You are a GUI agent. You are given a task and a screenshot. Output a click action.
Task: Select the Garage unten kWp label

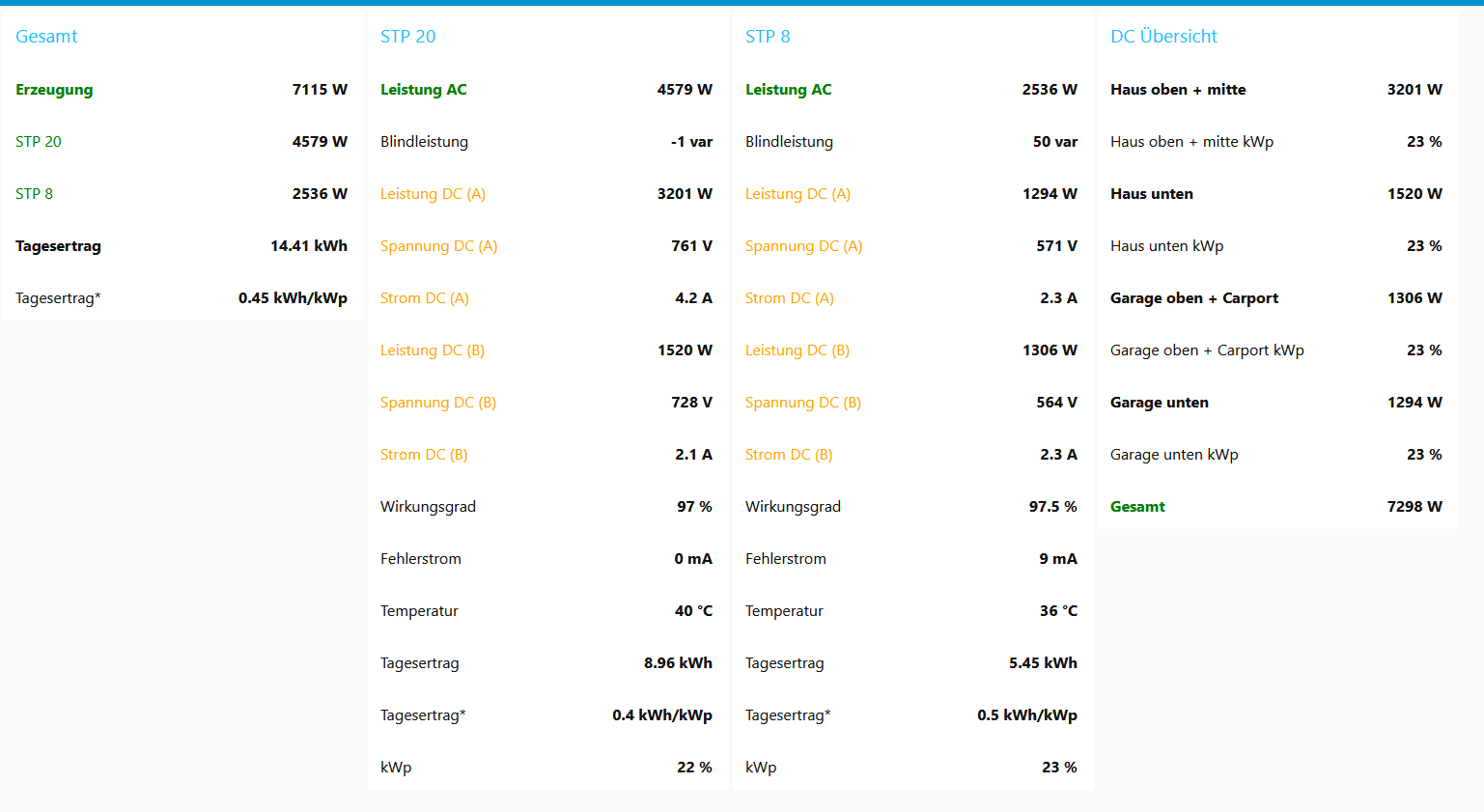tap(1174, 455)
